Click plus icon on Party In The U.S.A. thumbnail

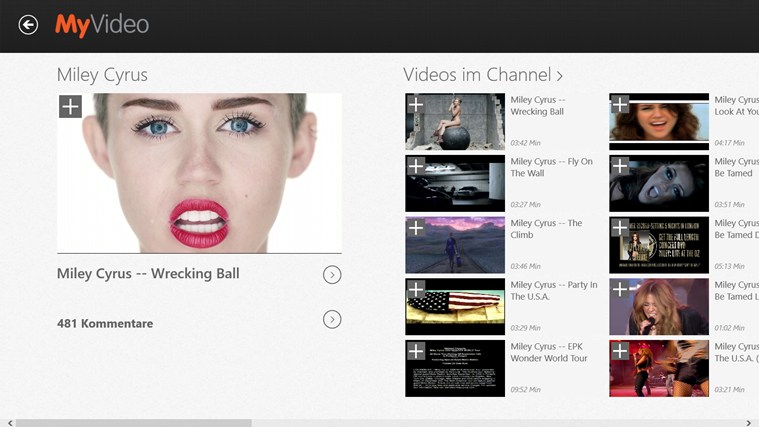pyautogui.click(x=416, y=290)
